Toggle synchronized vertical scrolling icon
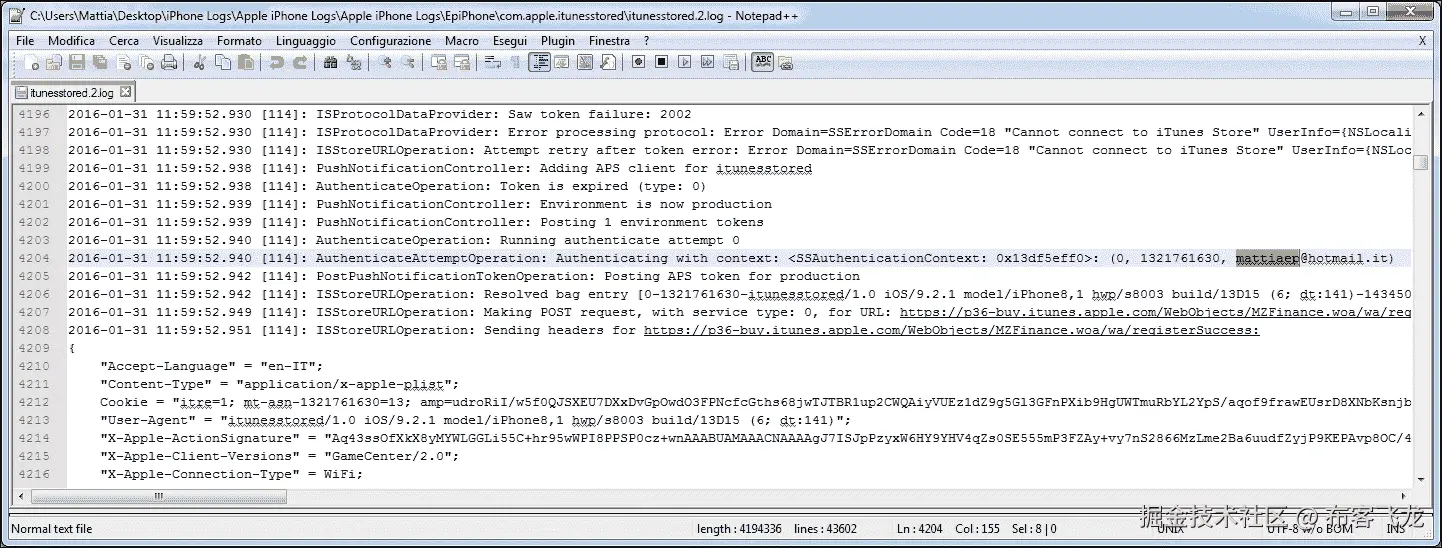 (x=438, y=63)
